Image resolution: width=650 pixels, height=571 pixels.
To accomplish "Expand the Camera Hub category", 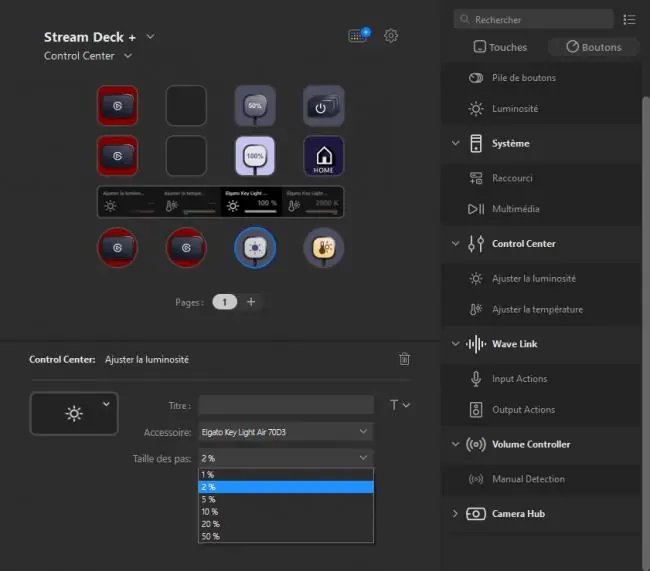I will point(456,514).
